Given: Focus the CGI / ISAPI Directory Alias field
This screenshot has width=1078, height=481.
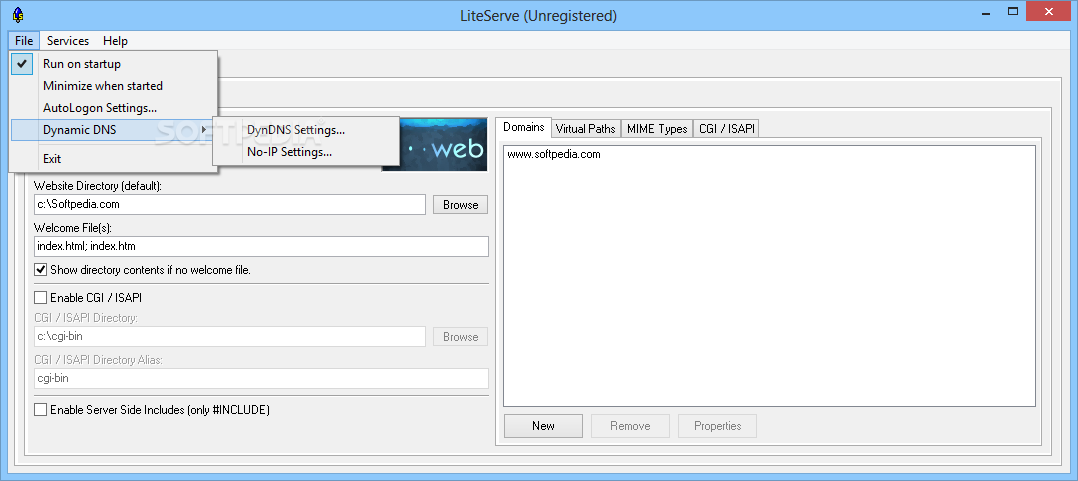Looking at the screenshot, I should click(x=261, y=378).
